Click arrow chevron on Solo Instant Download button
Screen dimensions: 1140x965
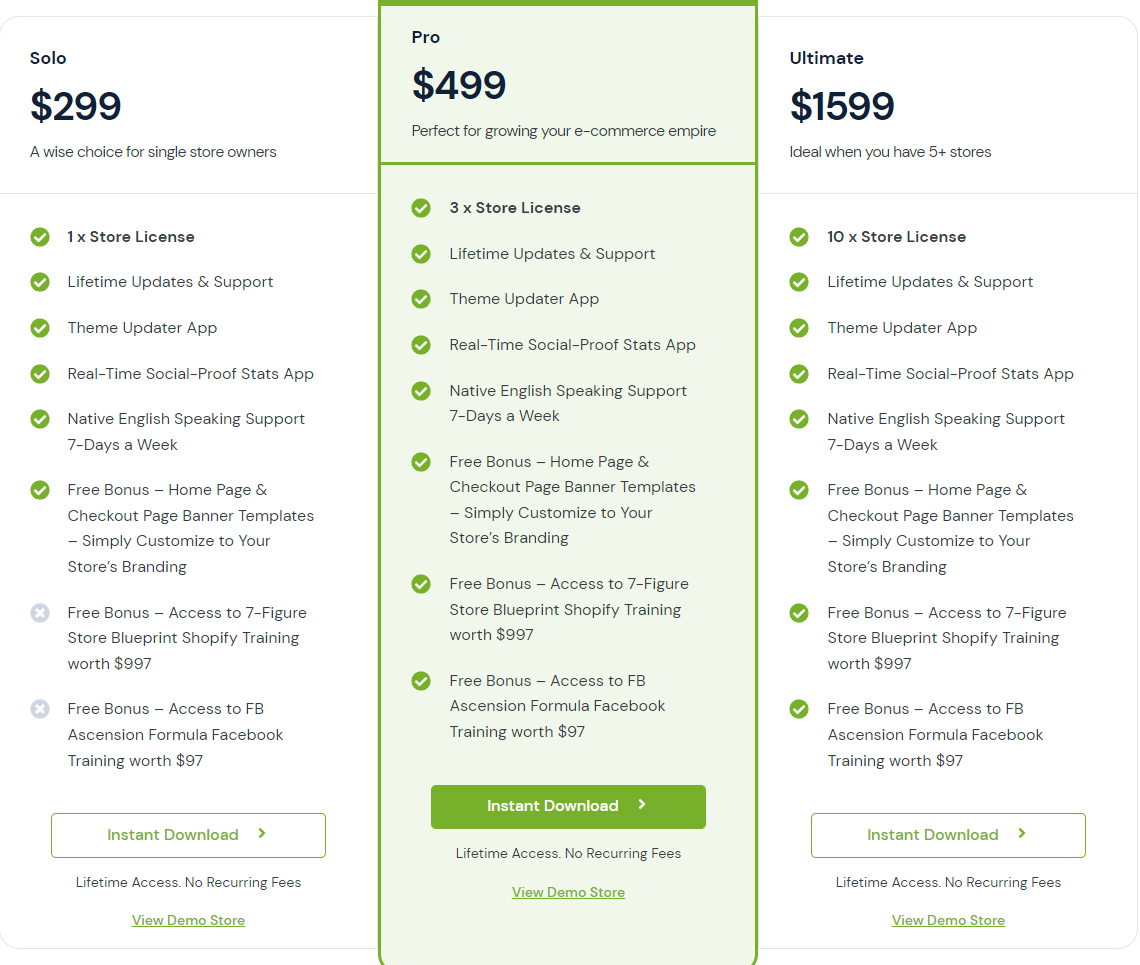click(262, 833)
